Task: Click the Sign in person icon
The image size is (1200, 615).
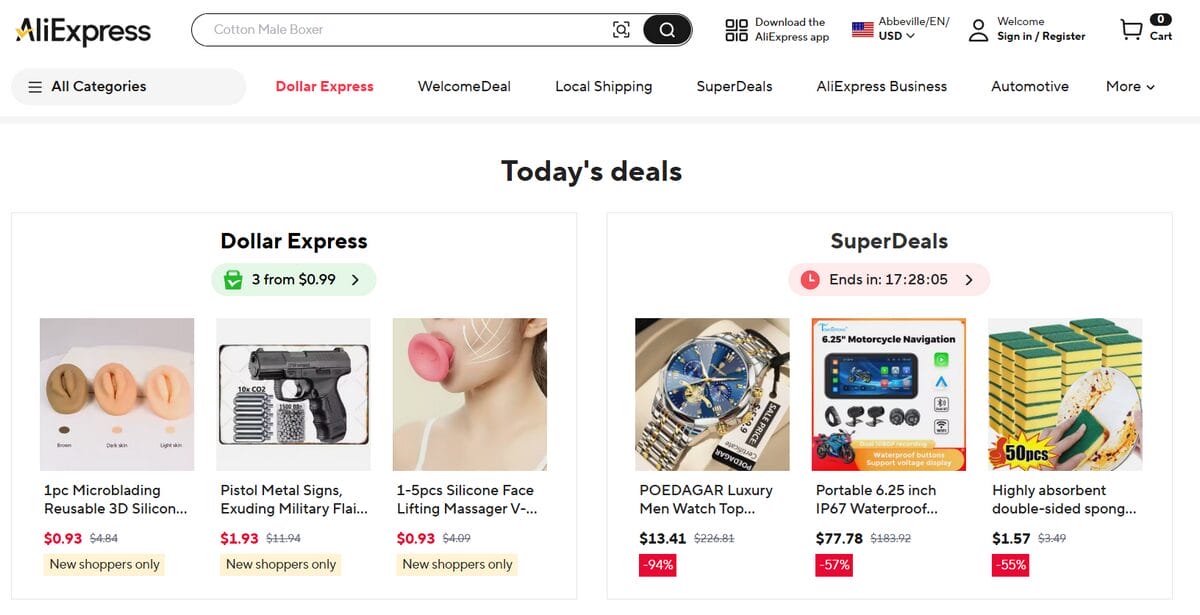Action: point(976,31)
